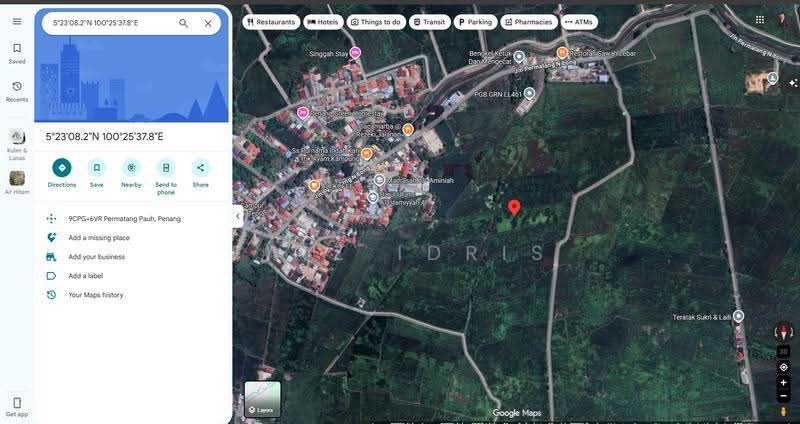Open the Saved places sidebar item
The height and width of the screenshot is (424, 800).
17,53
